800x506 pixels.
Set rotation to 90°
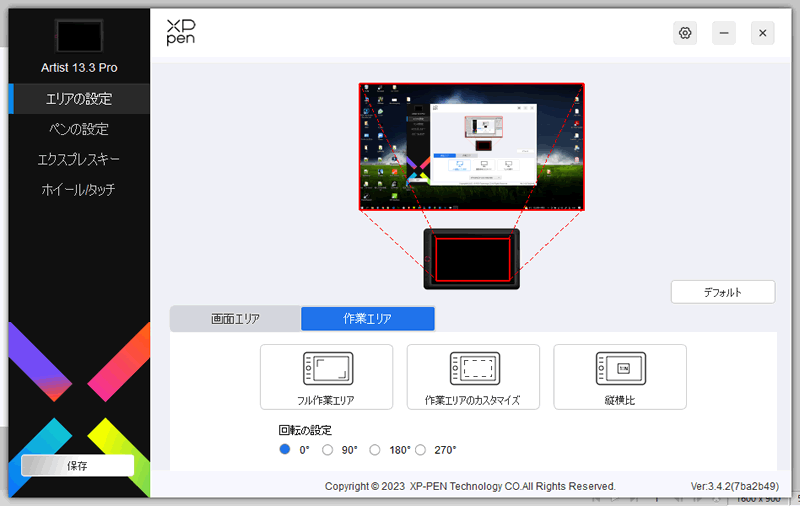tap(328, 450)
